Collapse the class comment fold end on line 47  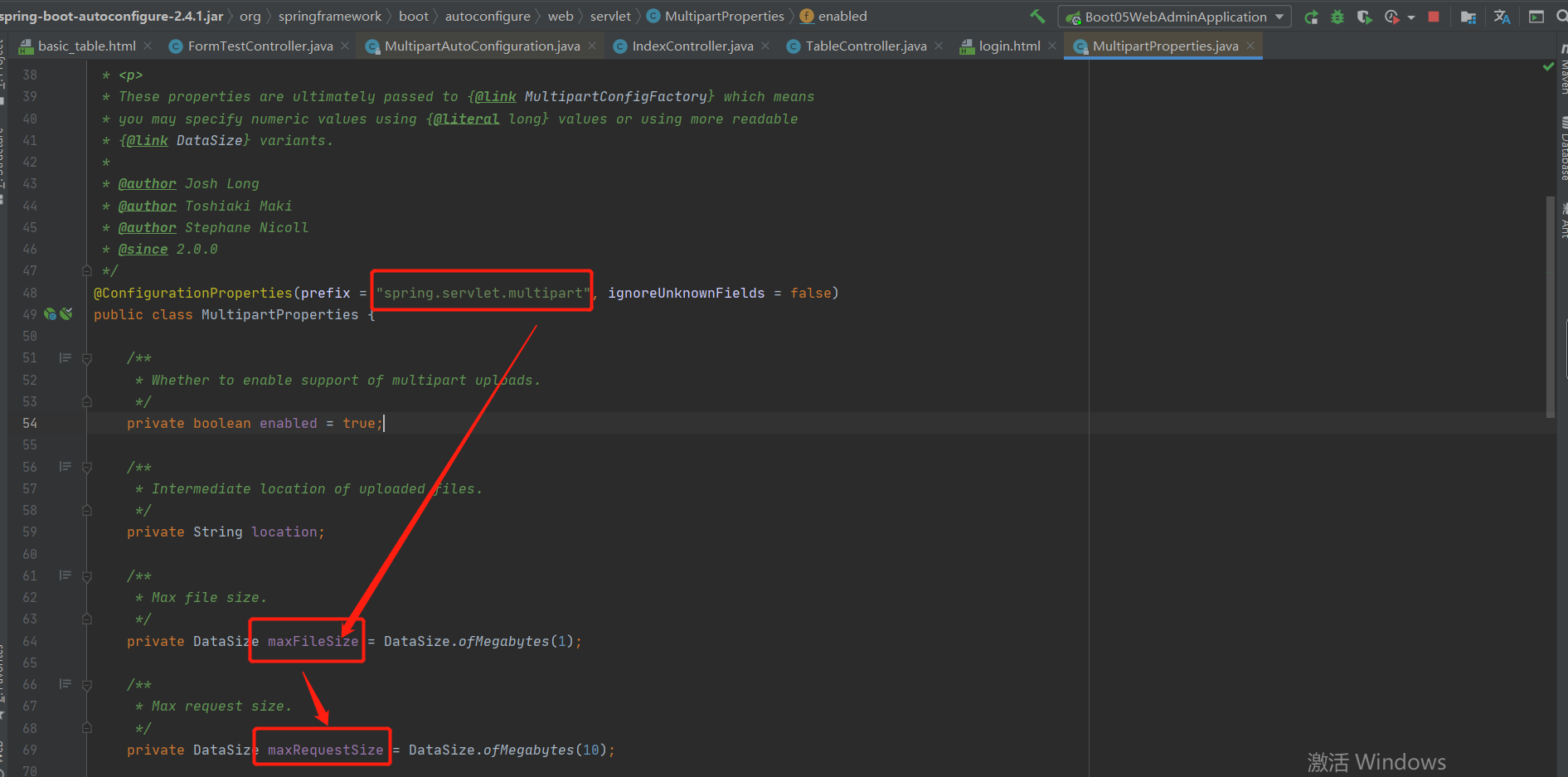(x=87, y=270)
